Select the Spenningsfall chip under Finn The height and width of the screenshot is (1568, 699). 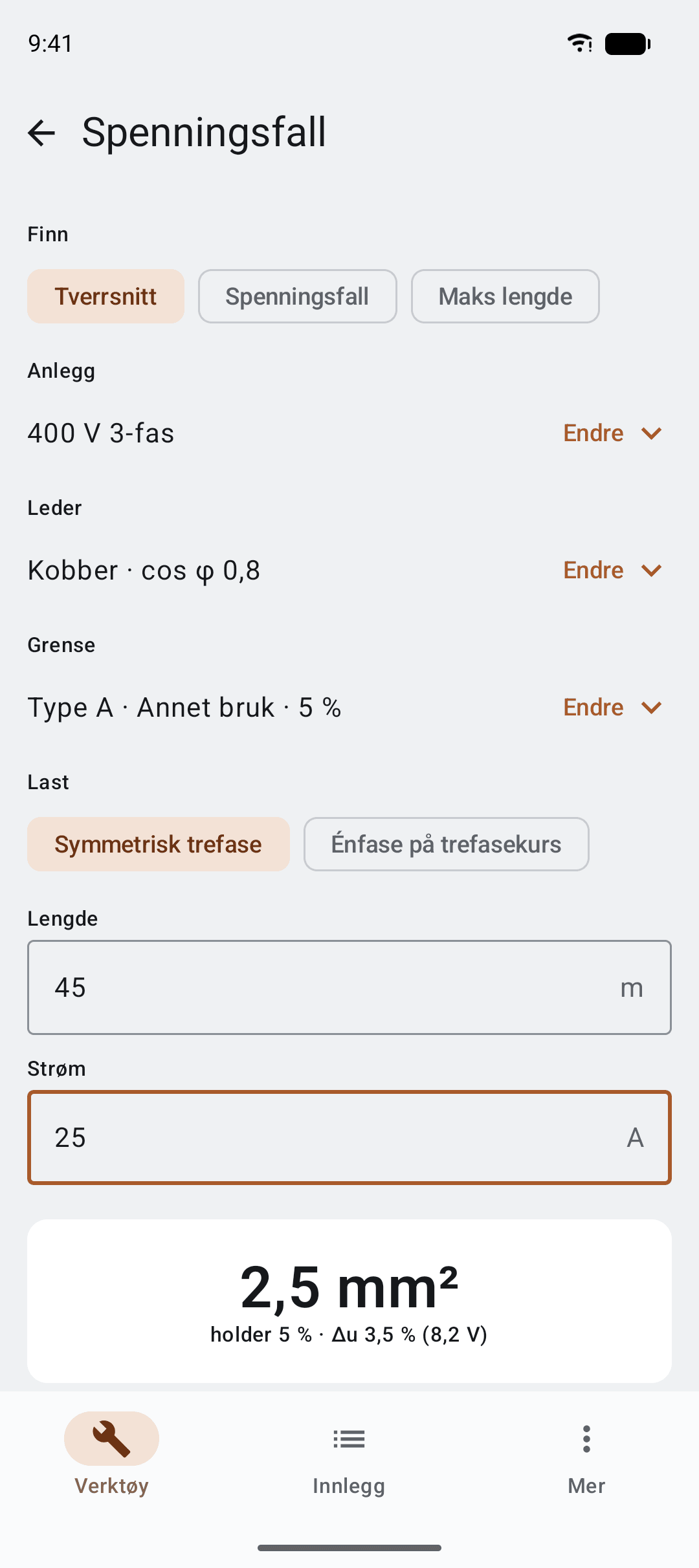click(x=297, y=296)
